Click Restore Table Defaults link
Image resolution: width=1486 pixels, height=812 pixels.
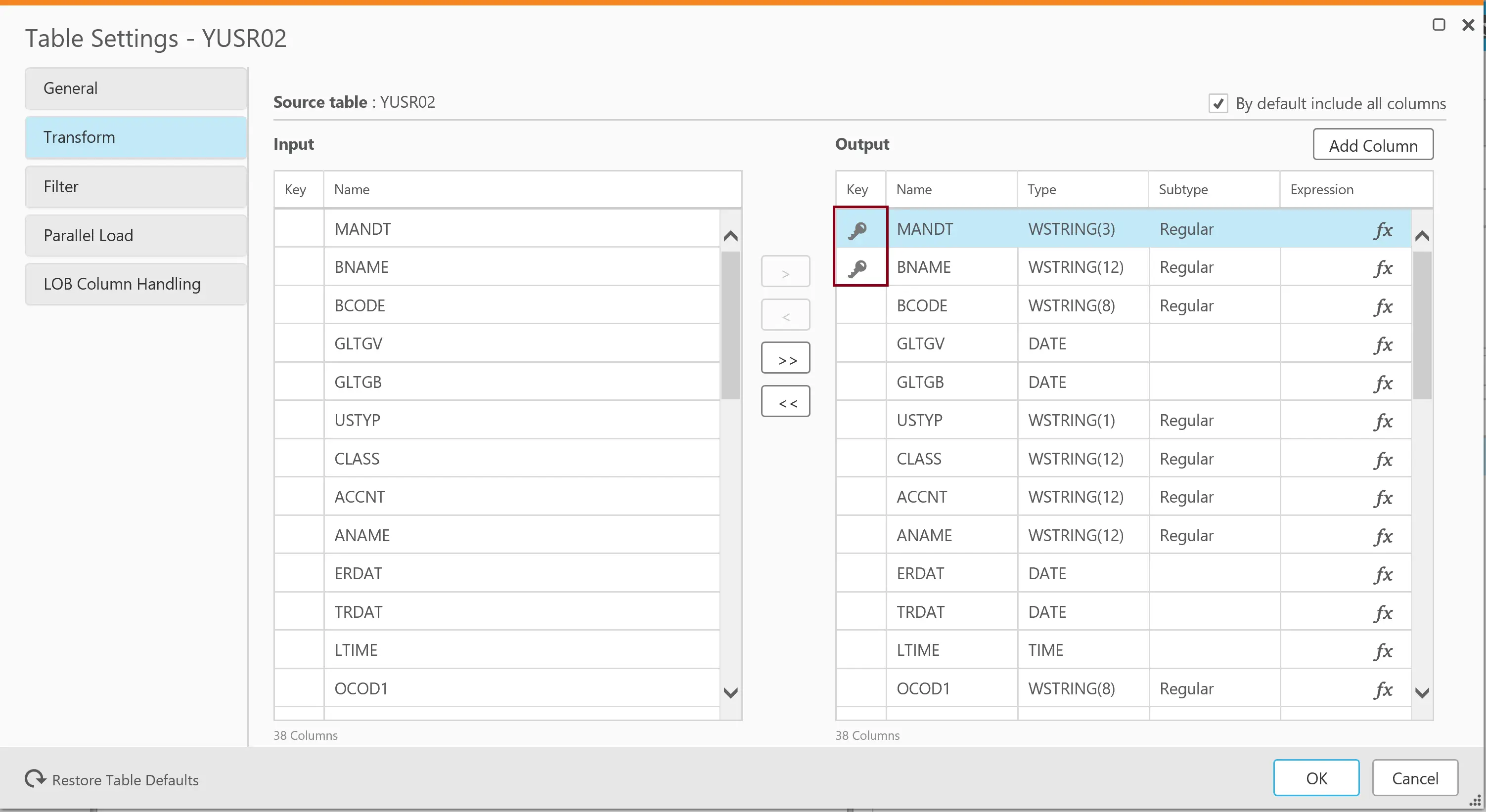(x=125, y=780)
